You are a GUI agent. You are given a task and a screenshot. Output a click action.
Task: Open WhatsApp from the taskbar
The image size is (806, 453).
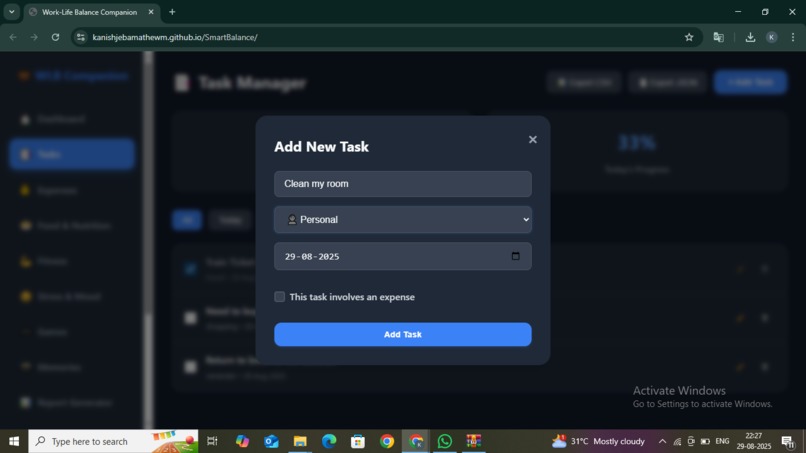pyautogui.click(x=445, y=441)
